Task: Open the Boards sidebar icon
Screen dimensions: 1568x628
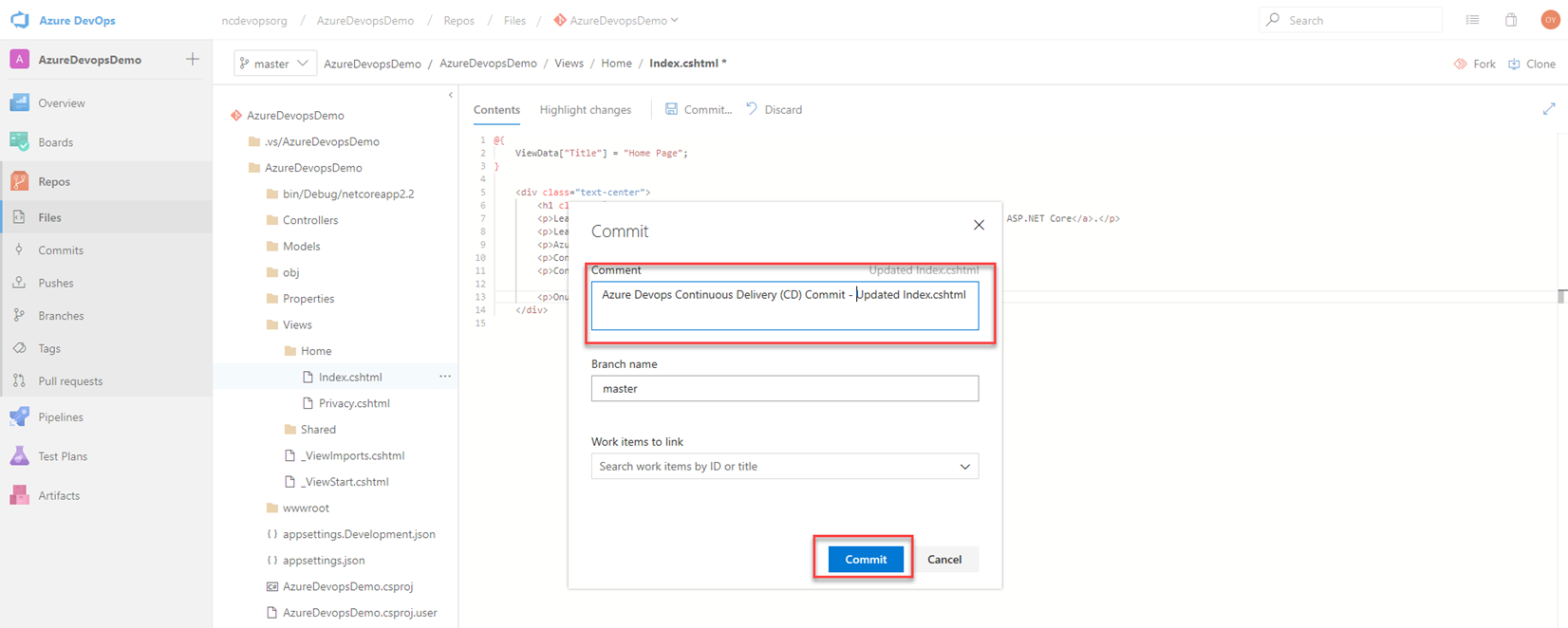Action: pyautogui.click(x=19, y=142)
